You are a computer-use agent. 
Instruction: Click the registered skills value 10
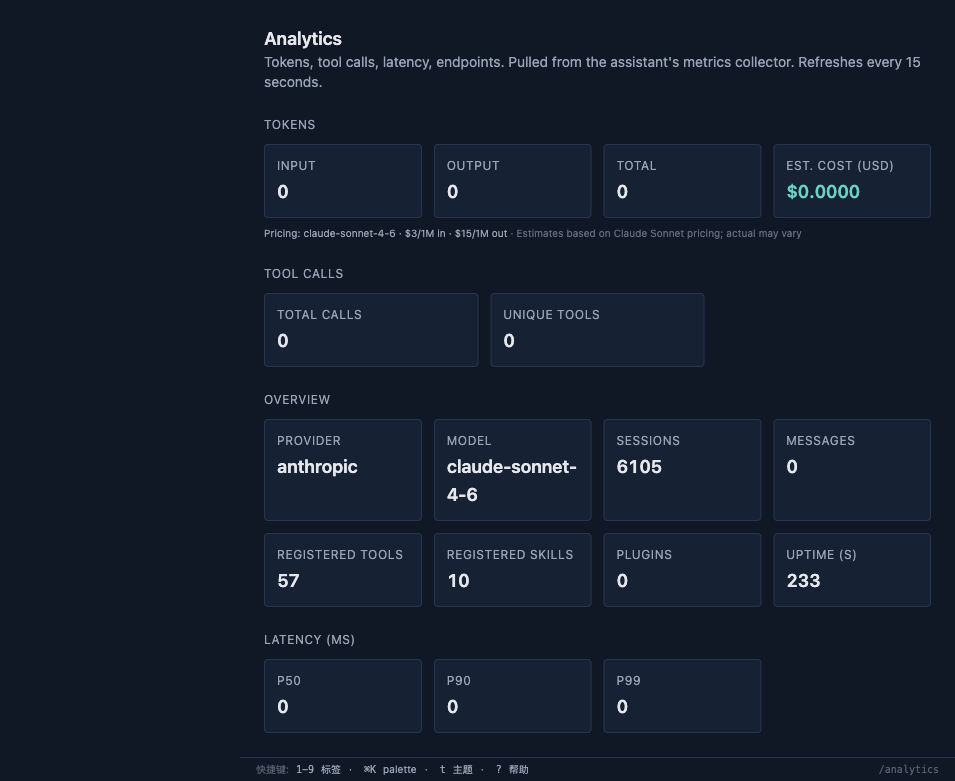(458, 581)
